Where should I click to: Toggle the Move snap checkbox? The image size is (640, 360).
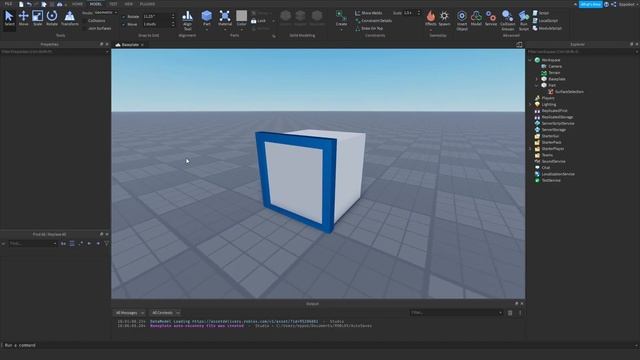pos(124,24)
